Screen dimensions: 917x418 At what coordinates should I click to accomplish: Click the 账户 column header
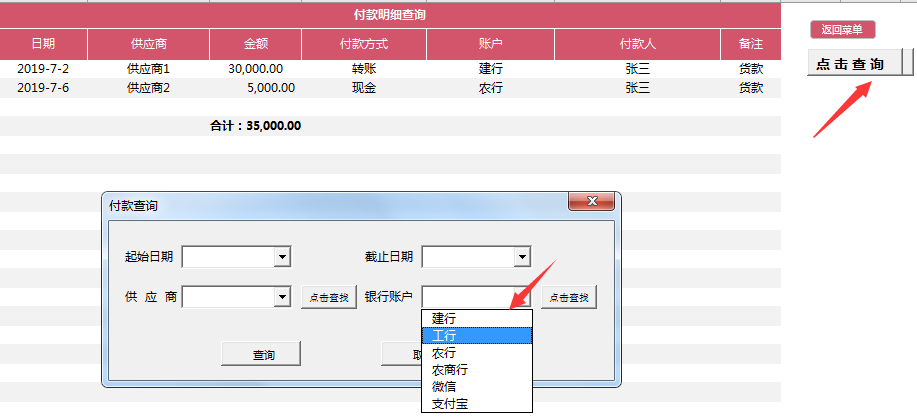491,44
